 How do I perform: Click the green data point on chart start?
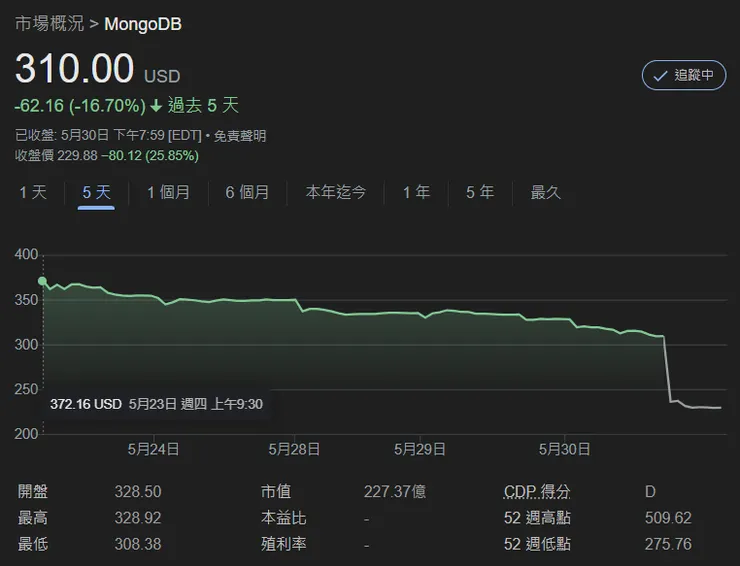42,281
